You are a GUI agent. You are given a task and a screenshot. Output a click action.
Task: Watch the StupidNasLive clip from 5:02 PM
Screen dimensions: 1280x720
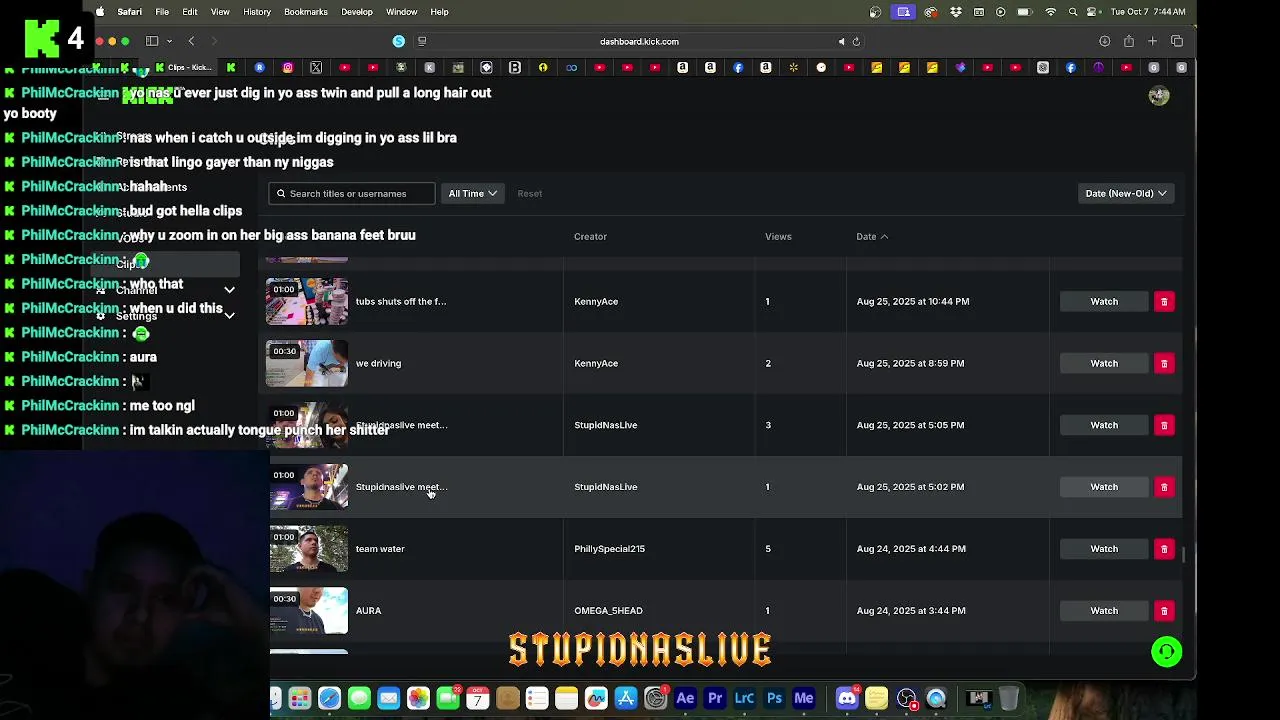coord(1104,487)
